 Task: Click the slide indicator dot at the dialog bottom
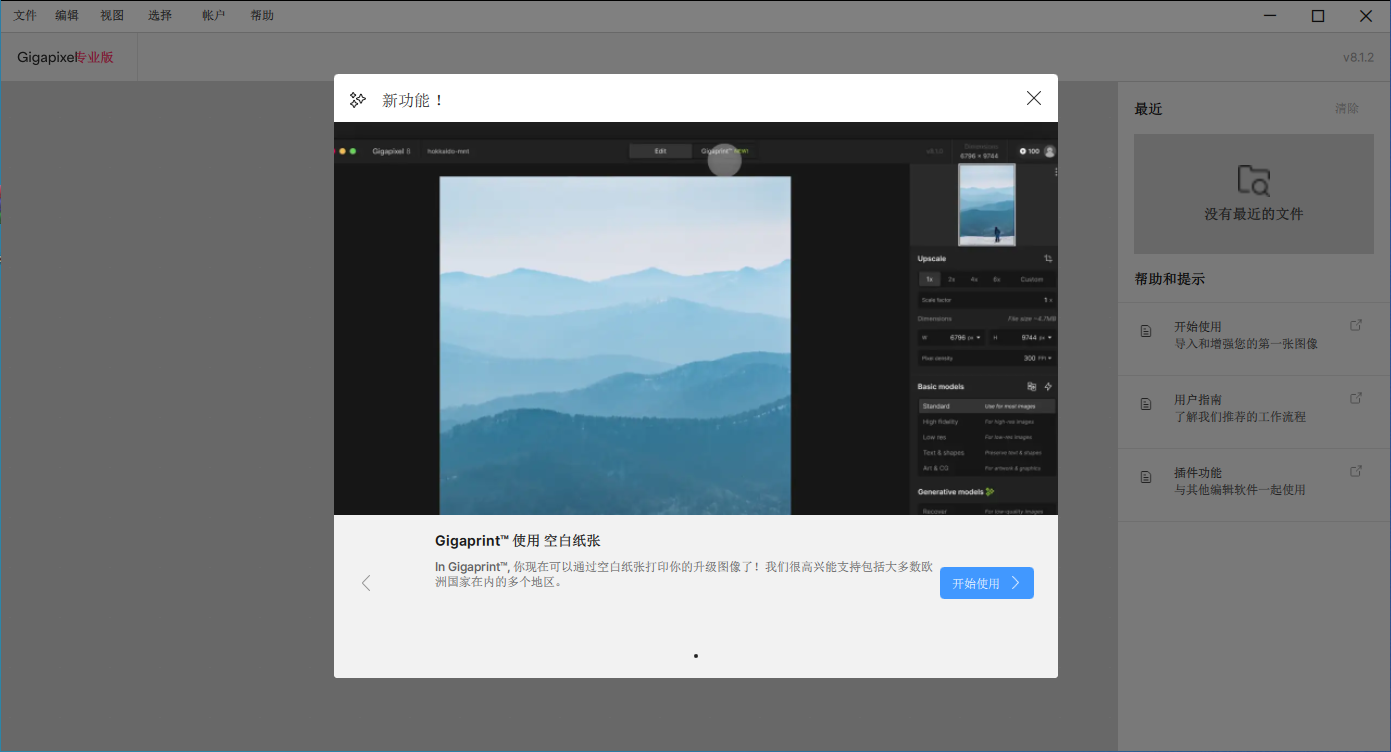(696, 656)
